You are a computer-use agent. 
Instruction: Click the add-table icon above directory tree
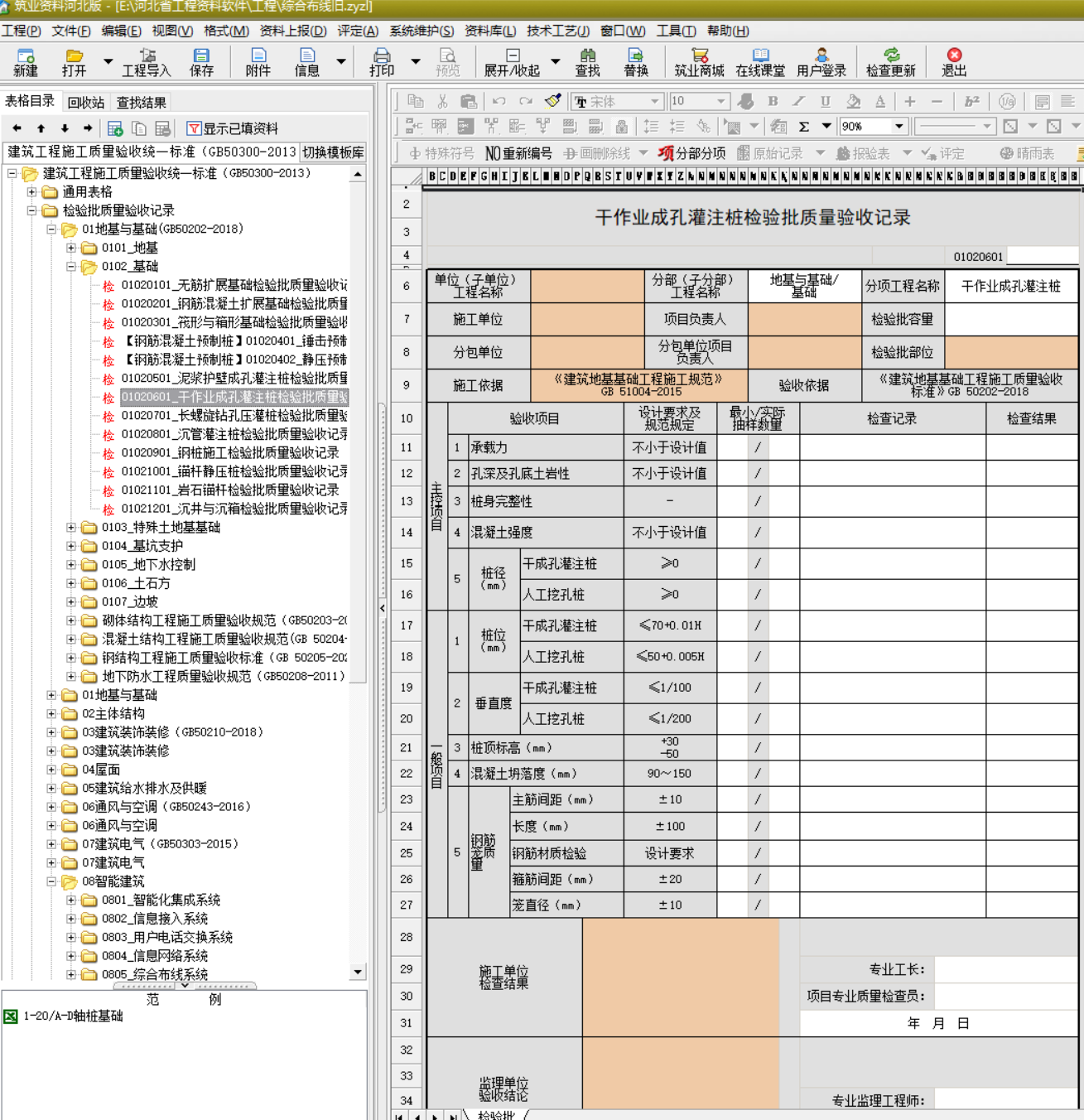pos(115,128)
